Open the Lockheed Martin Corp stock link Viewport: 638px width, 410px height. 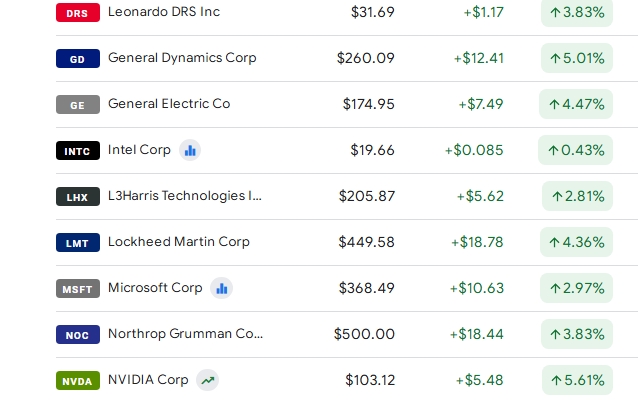coord(179,242)
